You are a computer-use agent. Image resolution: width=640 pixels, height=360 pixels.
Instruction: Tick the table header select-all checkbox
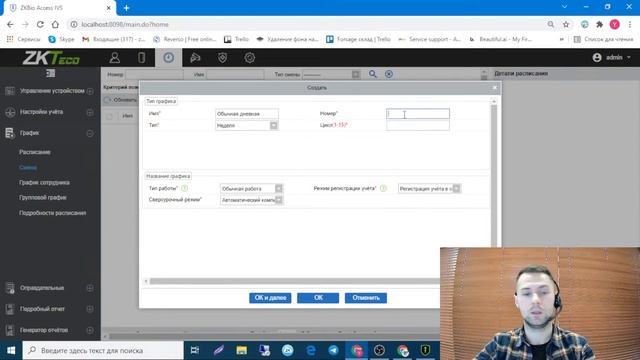tap(109, 116)
